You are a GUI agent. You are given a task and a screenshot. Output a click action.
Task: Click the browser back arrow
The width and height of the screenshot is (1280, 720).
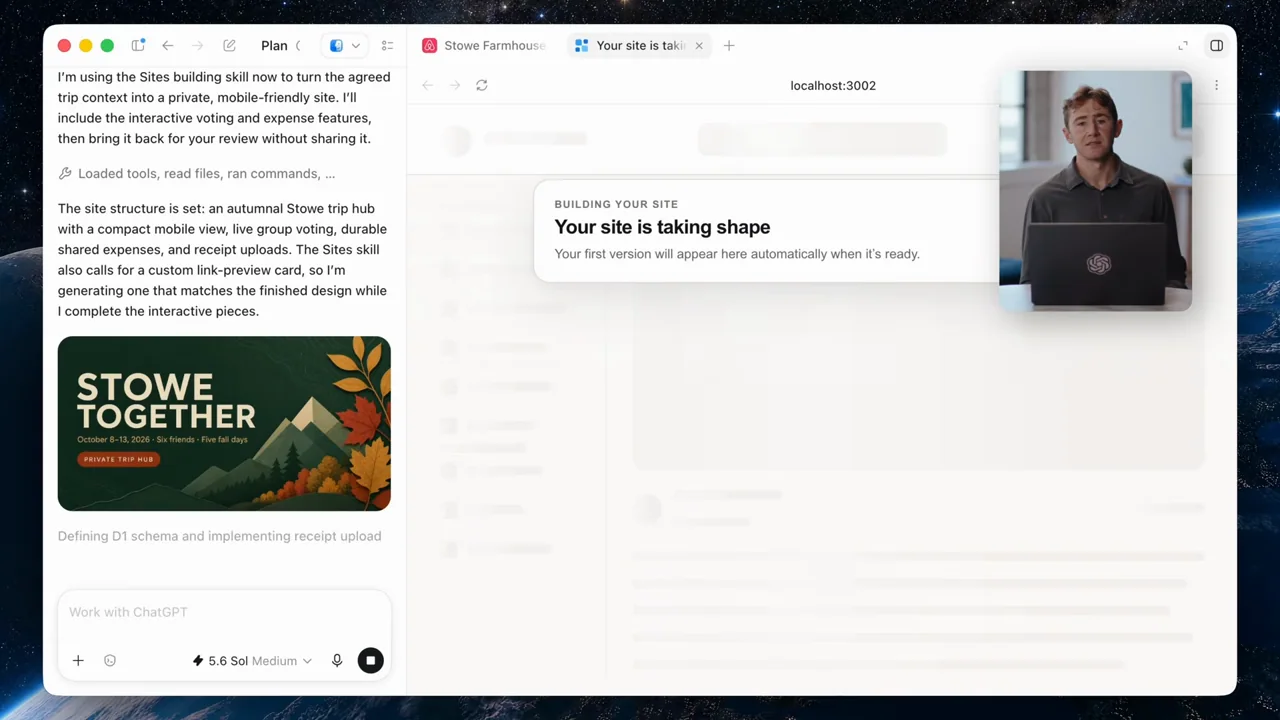[428, 85]
